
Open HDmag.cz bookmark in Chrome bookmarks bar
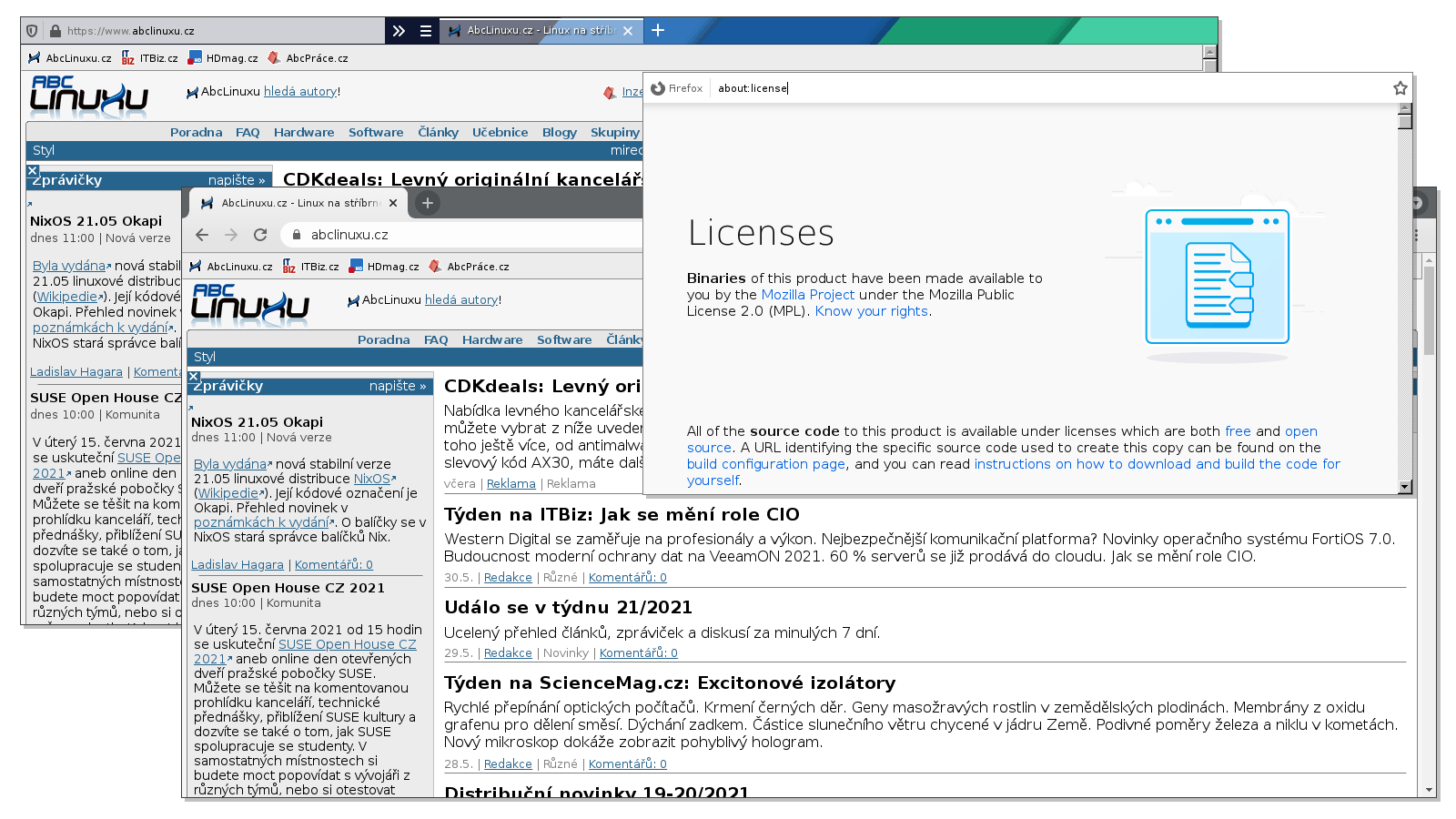(x=384, y=267)
